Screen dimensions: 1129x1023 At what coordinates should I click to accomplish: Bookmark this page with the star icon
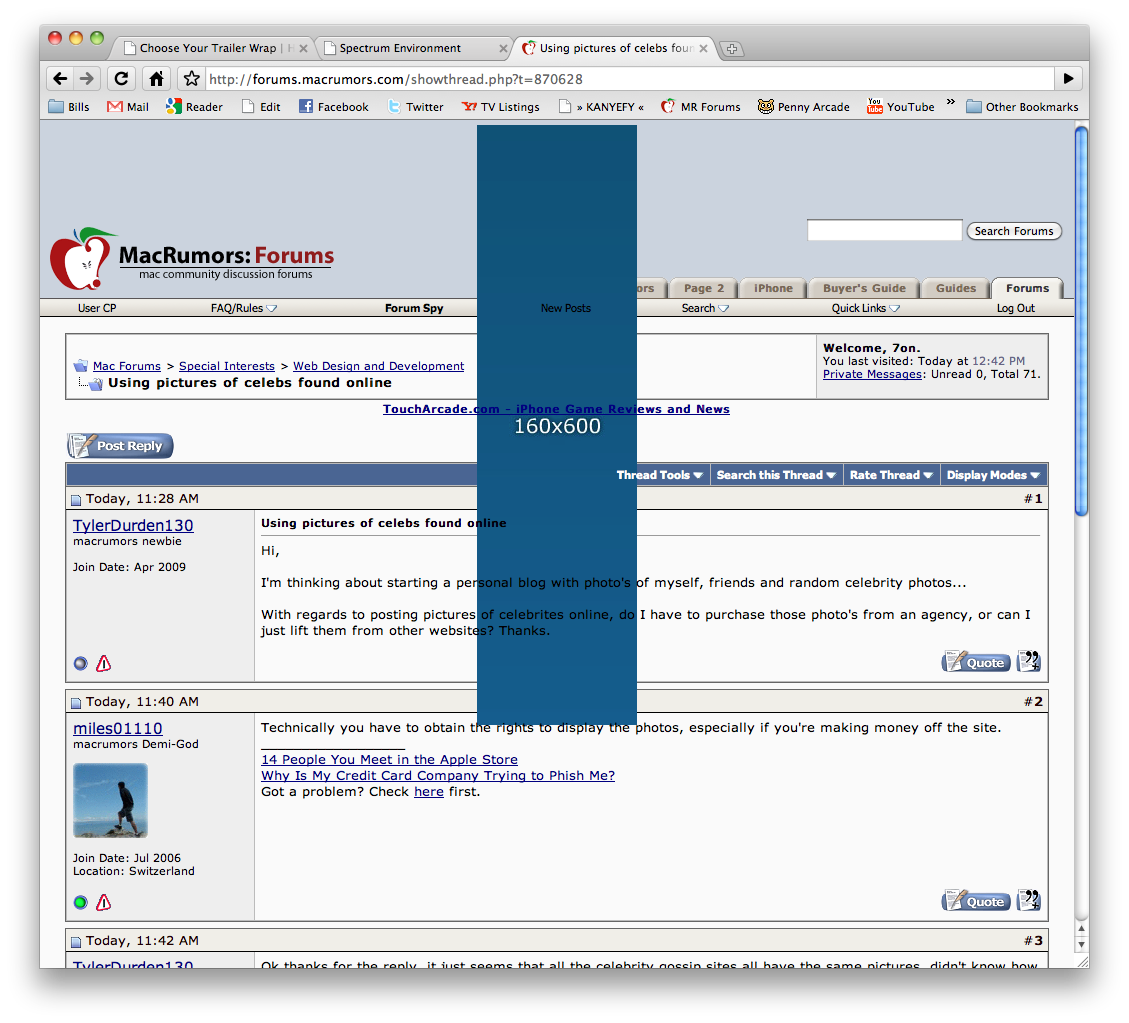192,78
